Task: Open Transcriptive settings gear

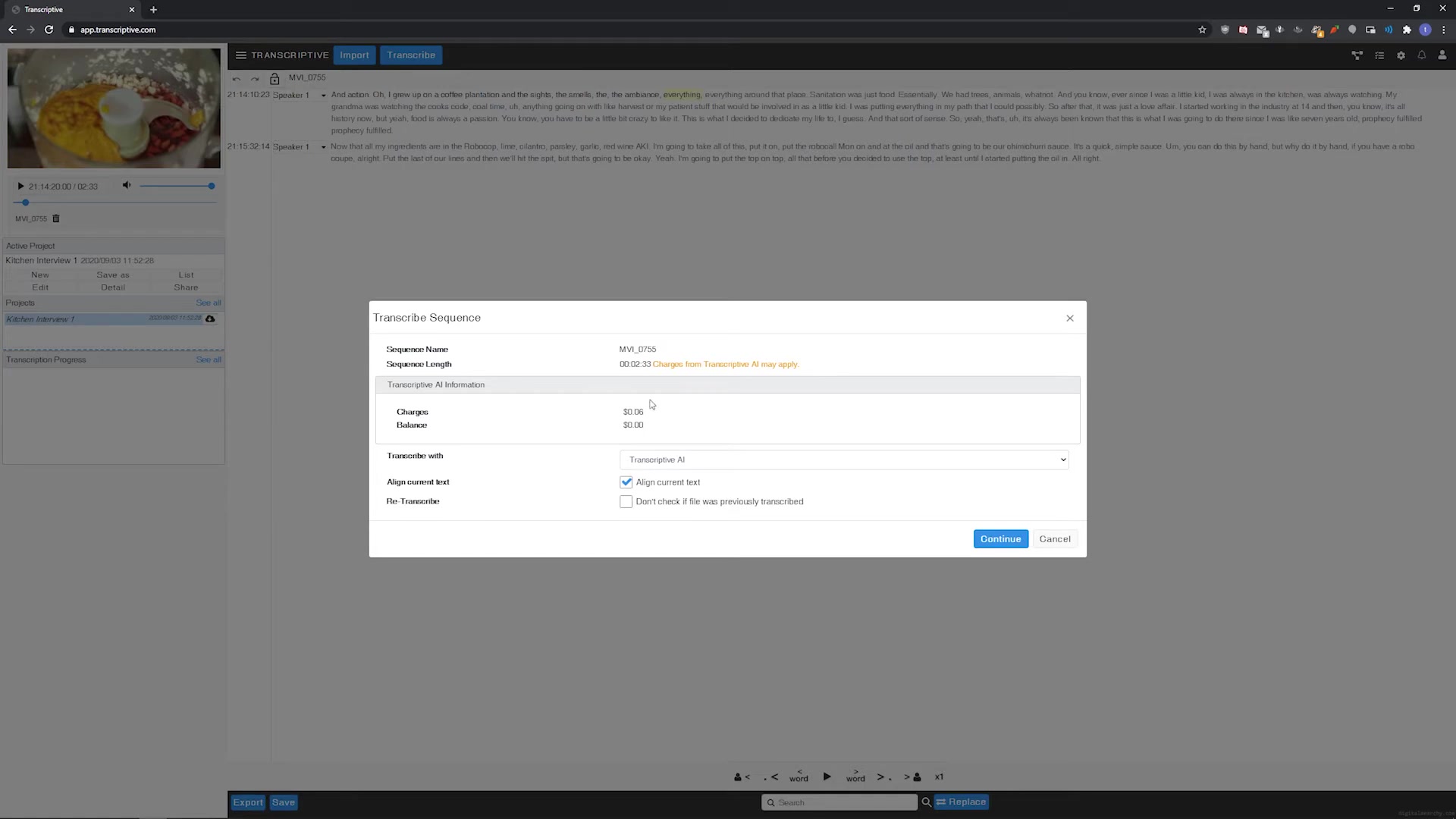Action: (1401, 55)
